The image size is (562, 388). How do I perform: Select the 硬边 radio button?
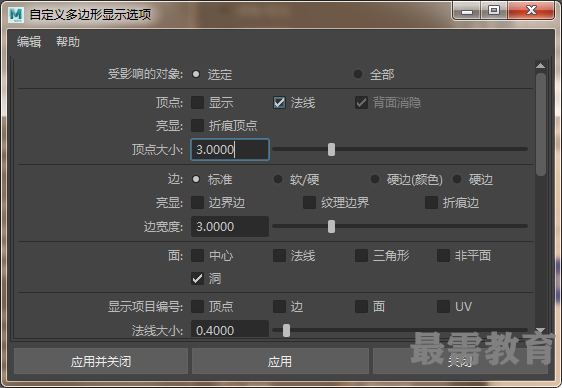pyautogui.click(x=457, y=179)
